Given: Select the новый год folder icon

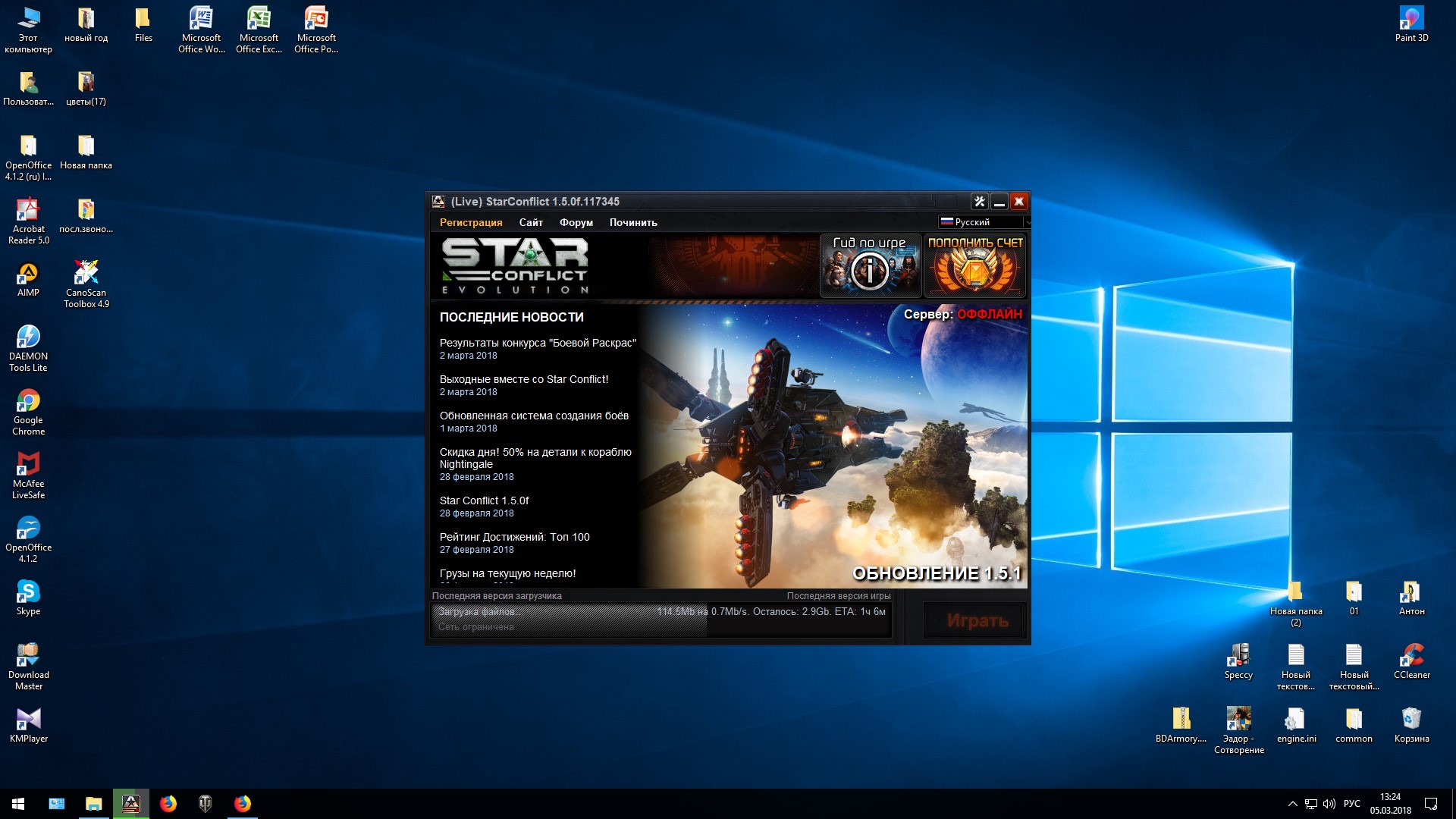Looking at the screenshot, I should point(86,25).
